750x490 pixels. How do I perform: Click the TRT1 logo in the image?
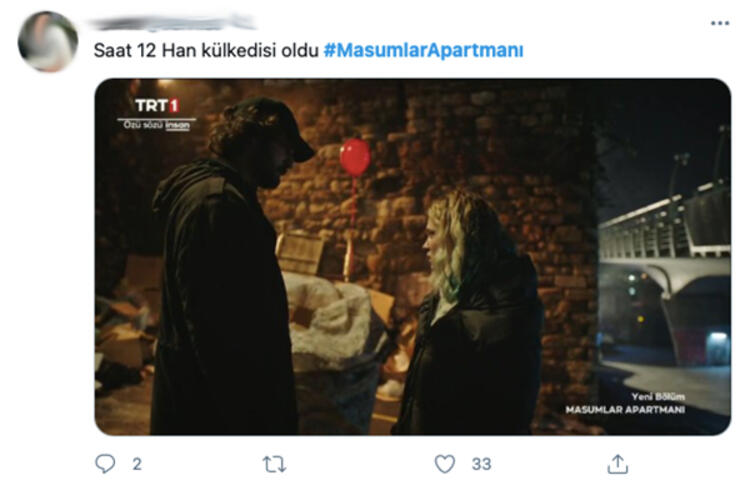tap(157, 105)
